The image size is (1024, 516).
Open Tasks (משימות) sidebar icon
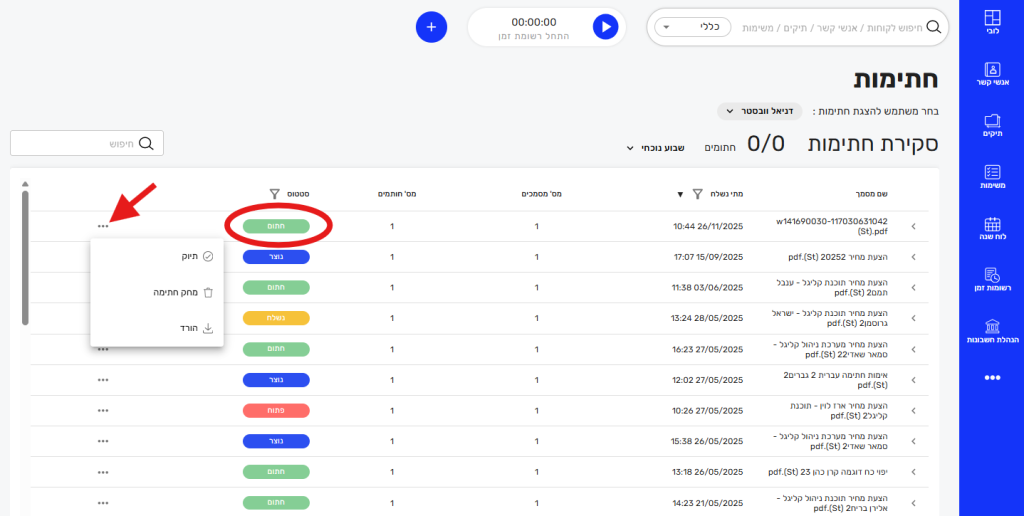991,178
